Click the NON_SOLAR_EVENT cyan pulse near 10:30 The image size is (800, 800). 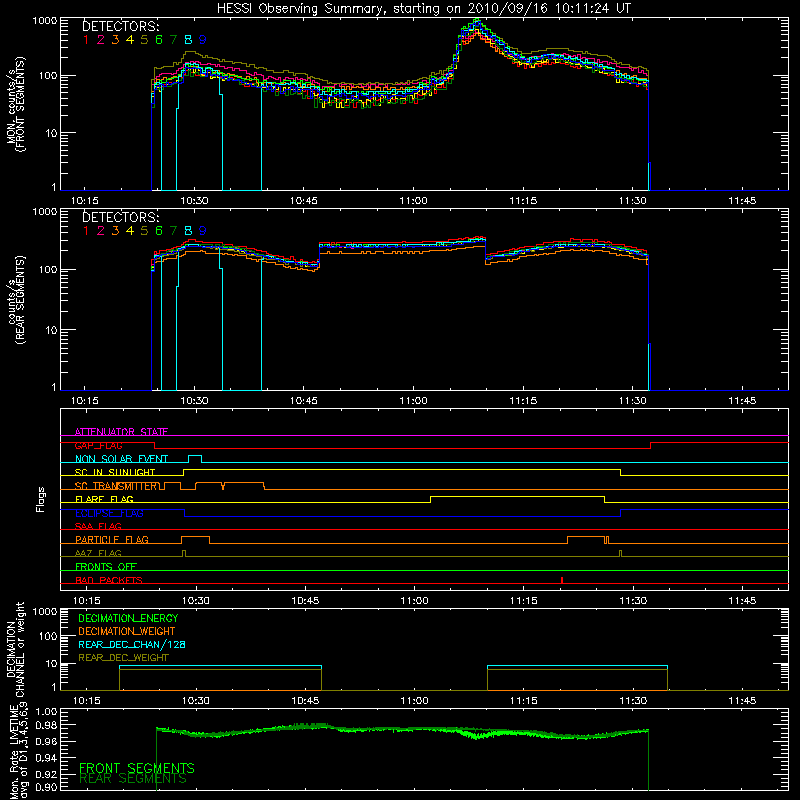pos(195,458)
